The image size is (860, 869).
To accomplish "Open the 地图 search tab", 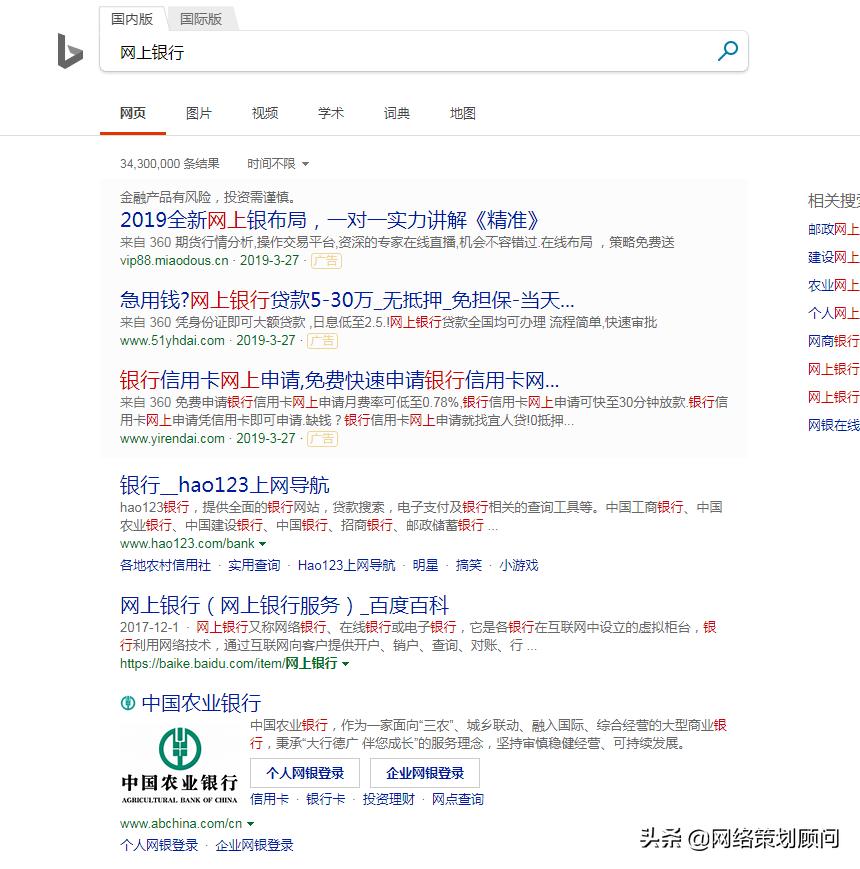I will pyautogui.click(x=462, y=113).
